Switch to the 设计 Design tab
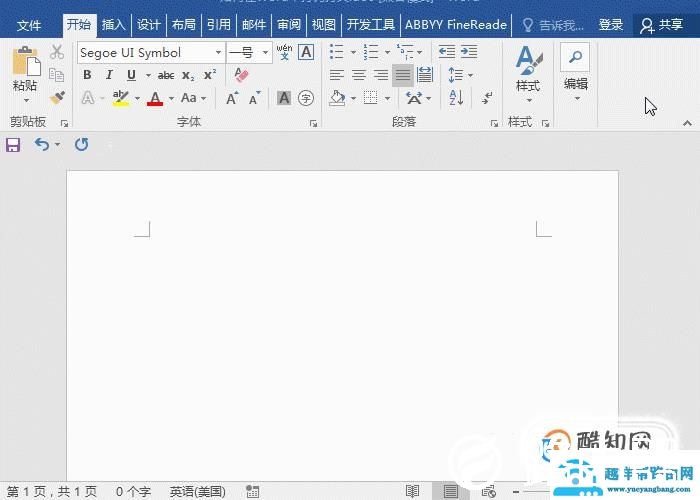 click(148, 25)
